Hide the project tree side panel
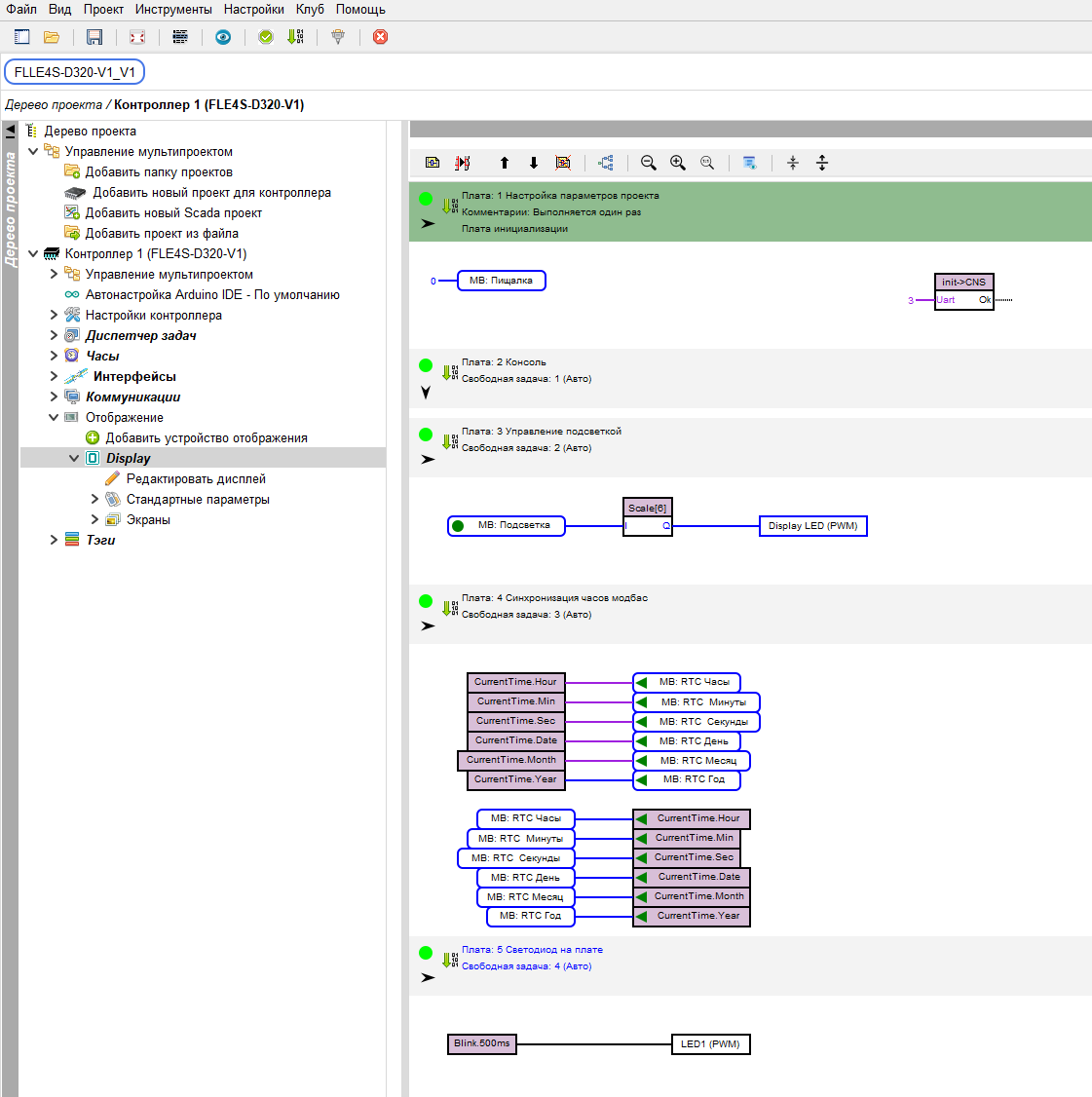 [11, 131]
